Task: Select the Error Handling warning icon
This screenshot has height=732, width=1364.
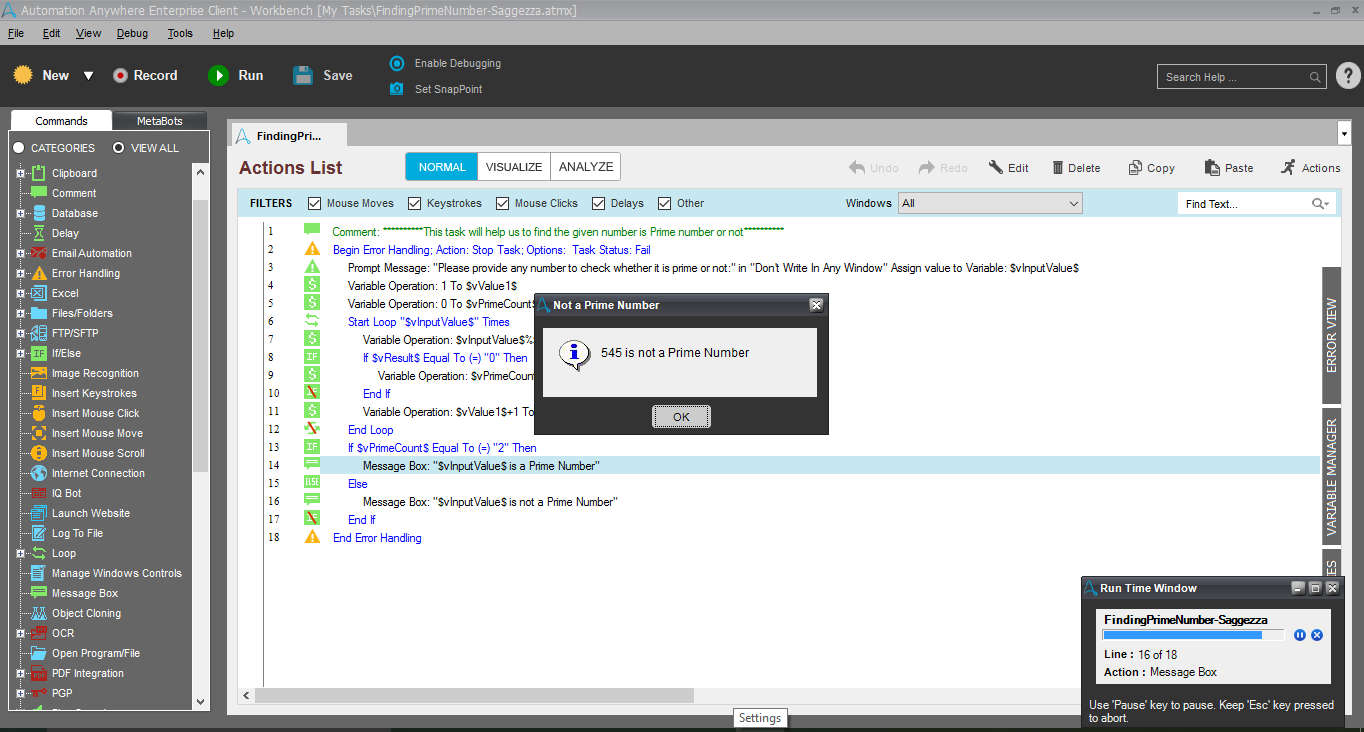Action: point(39,273)
